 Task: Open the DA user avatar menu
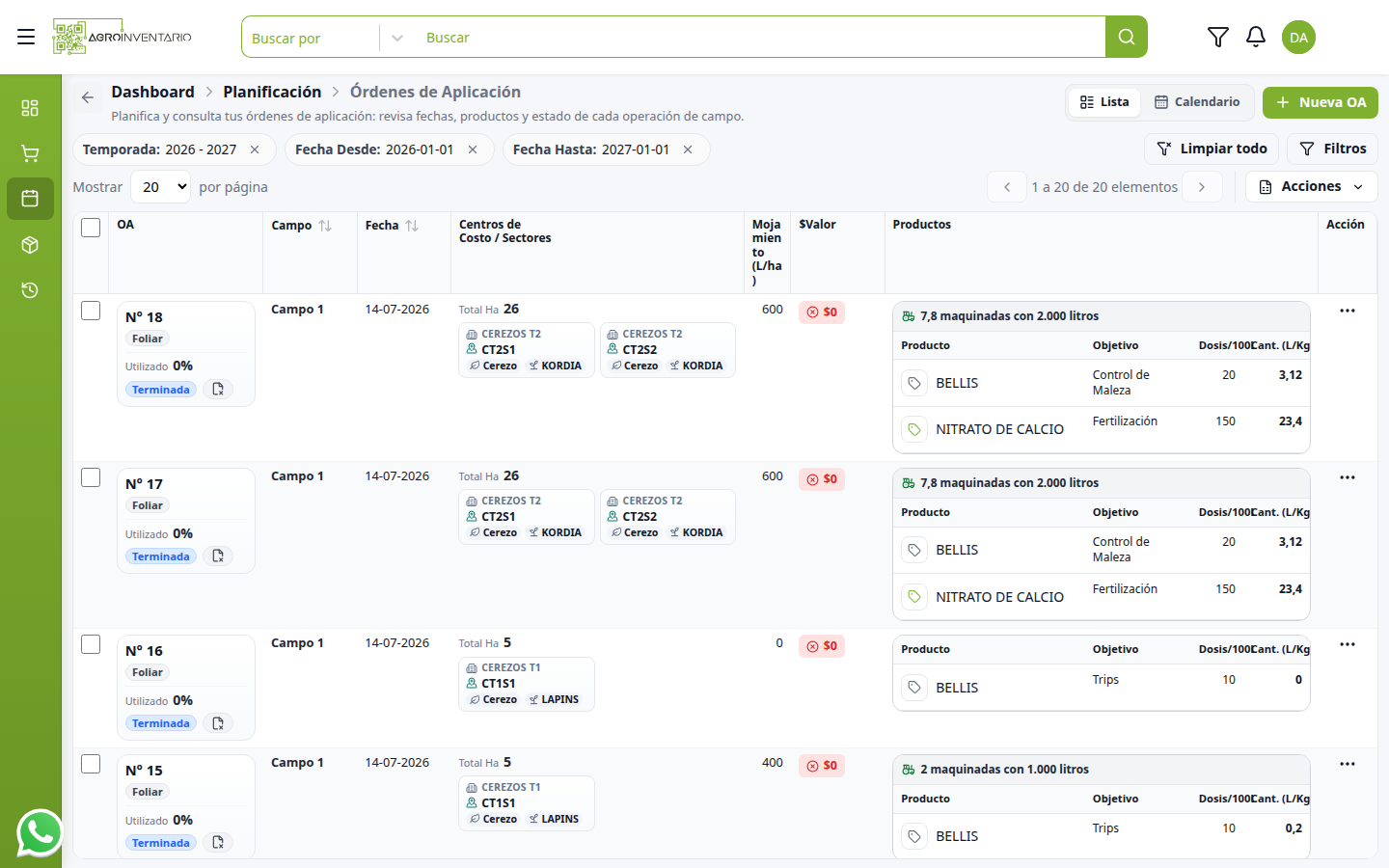tap(1299, 37)
